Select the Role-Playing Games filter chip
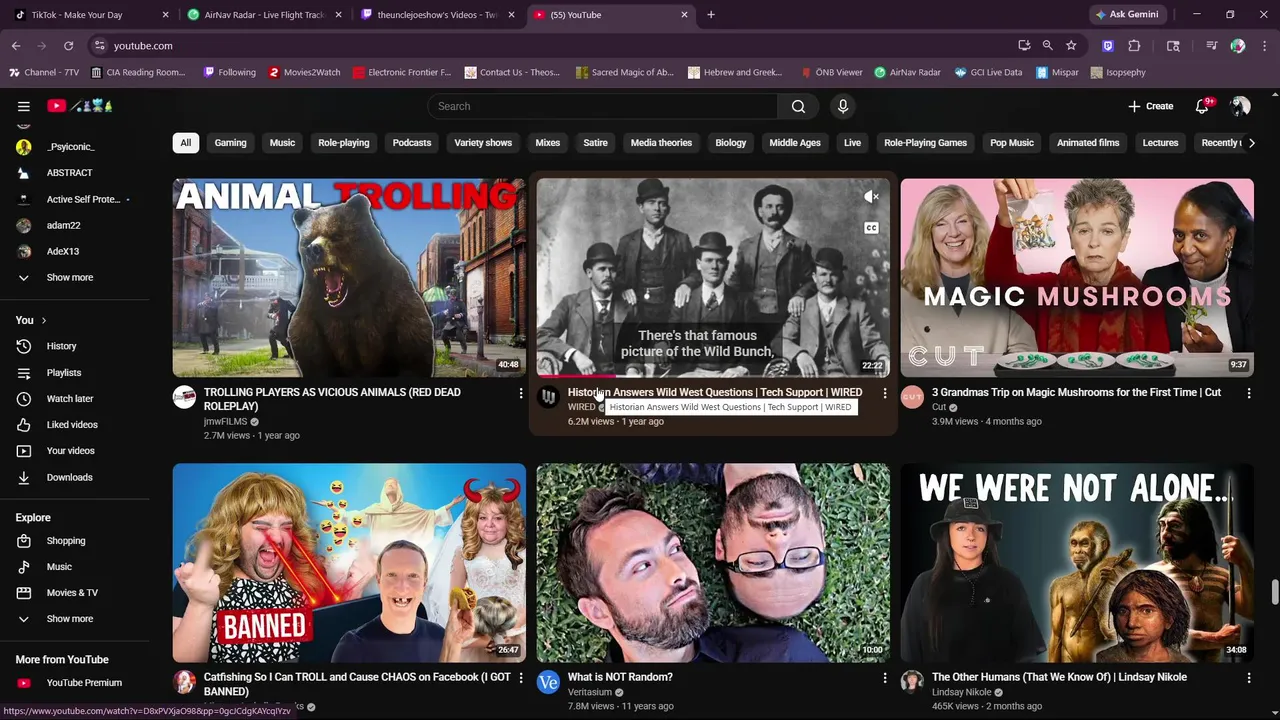This screenshot has height=720, width=1280. 925,143
